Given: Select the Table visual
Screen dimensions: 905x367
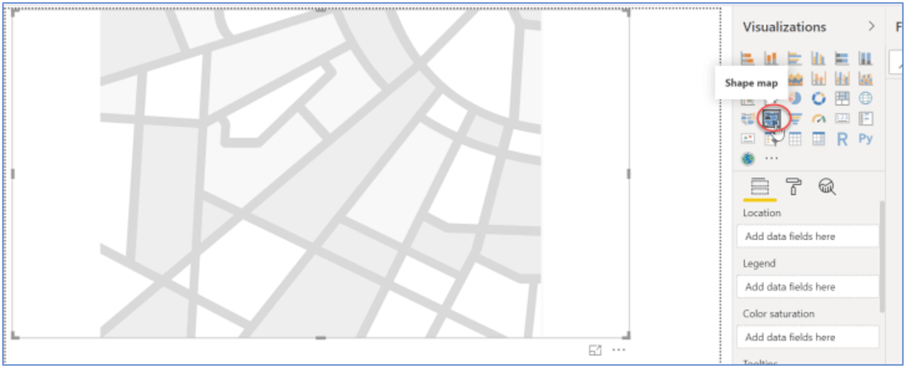Looking at the screenshot, I should click(x=795, y=139).
